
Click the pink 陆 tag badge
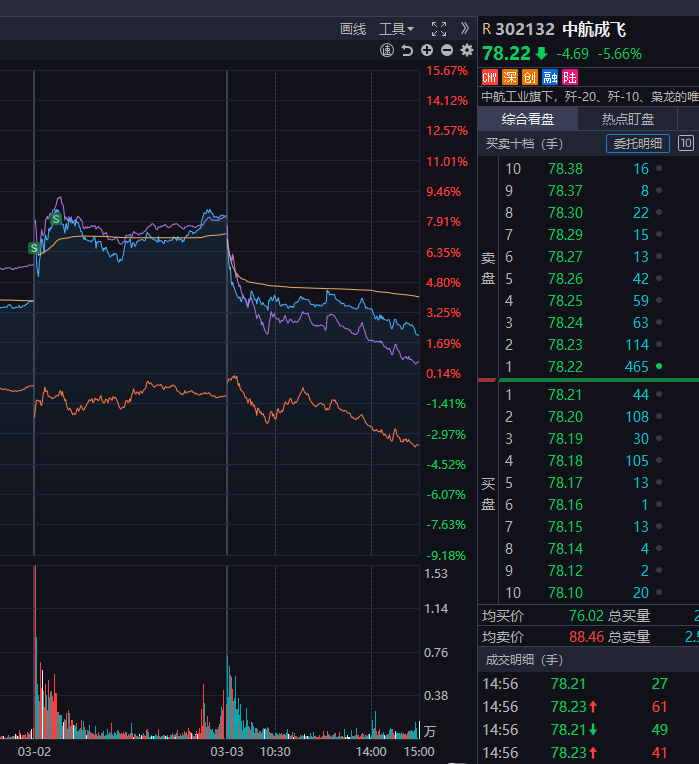click(x=570, y=77)
